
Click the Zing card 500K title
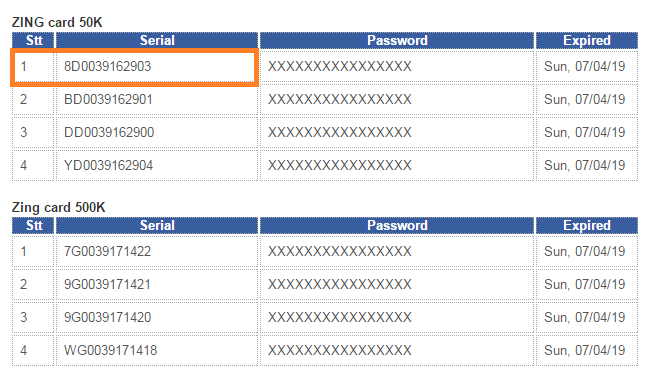(x=59, y=207)
